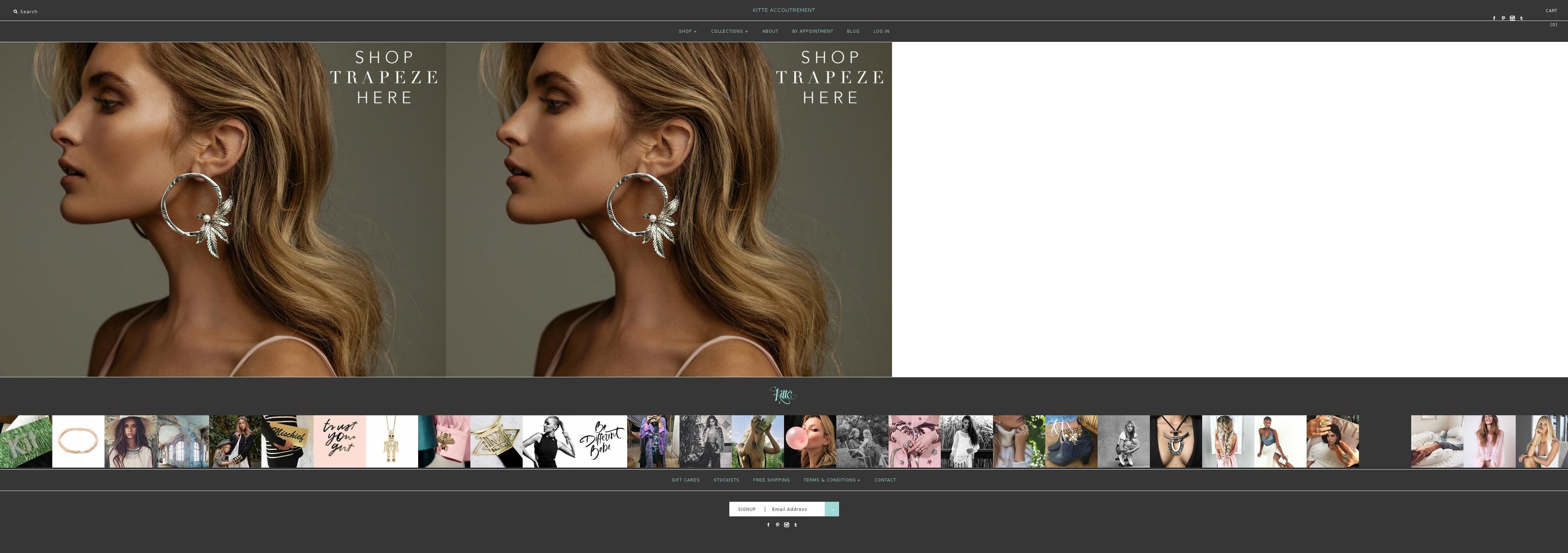Open the hands with rings on pink thumbnail
The width and height of the screenshot is (1568, 553).
tap(914, 441)
